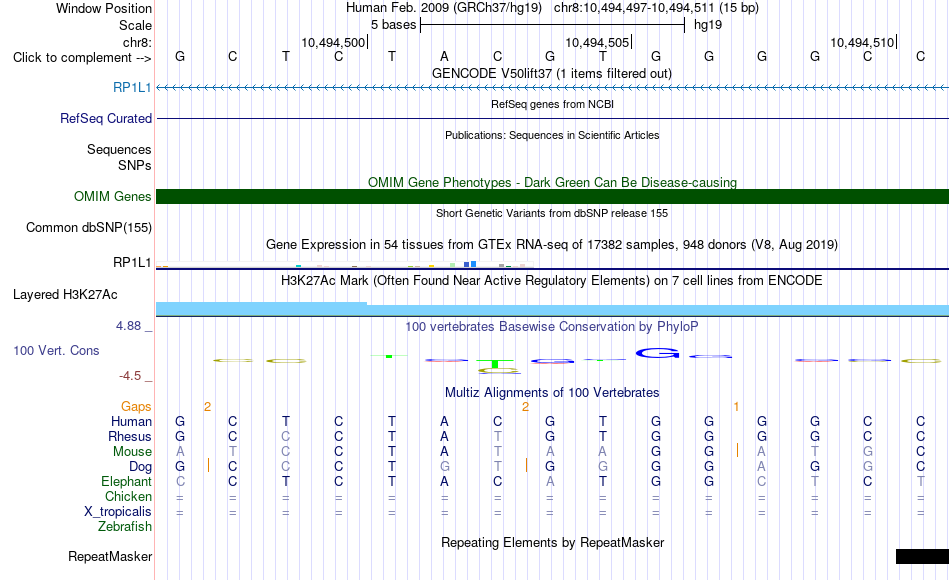Click the SNPs track label
950x580 pixels.
[135, 165]
